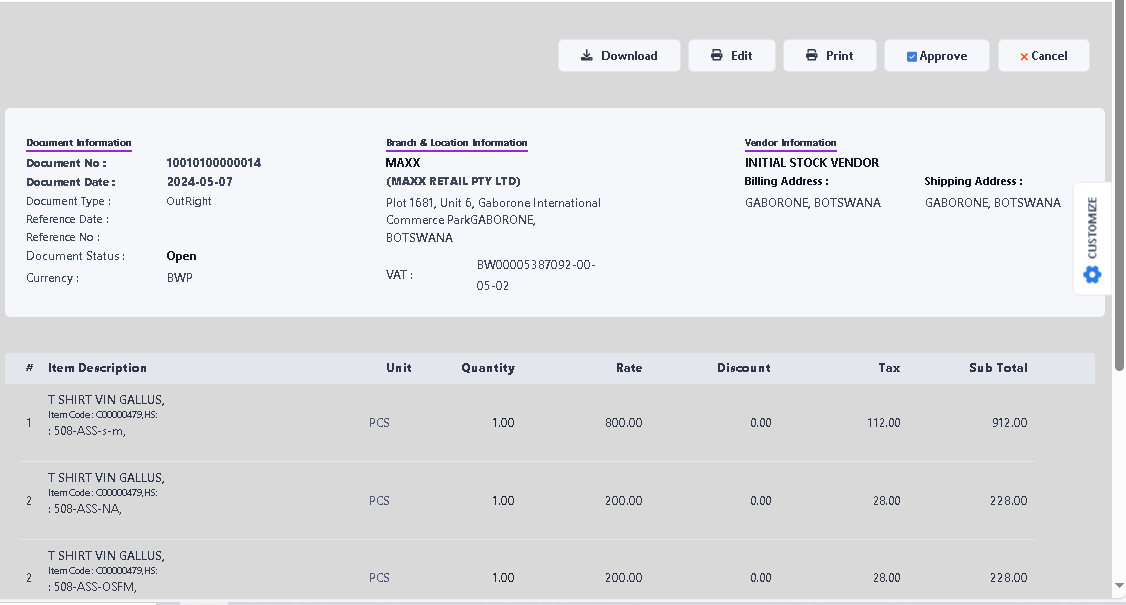Image resolution: width=1126 pixels, height=605 pixels.
Task: Click the Download arrow icon
Action: (x=587, y=56)
